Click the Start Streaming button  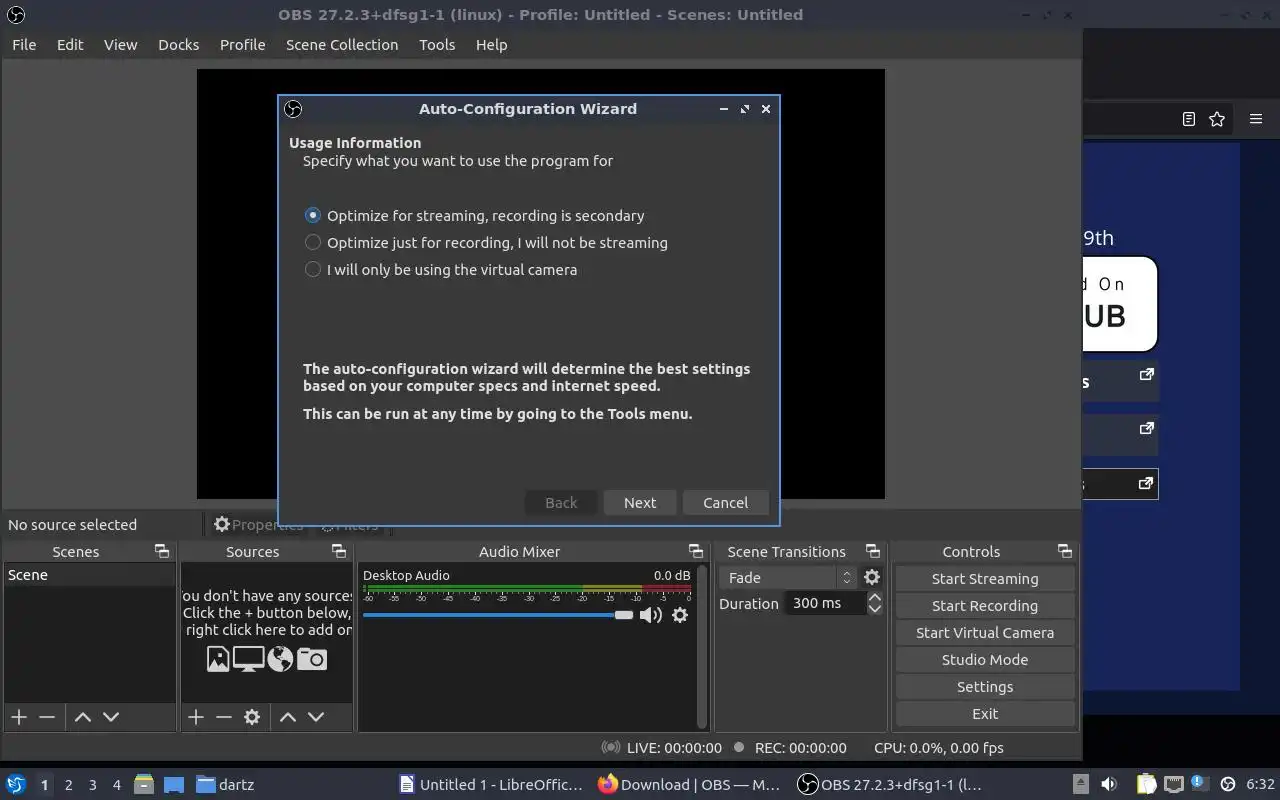[985, 578]
